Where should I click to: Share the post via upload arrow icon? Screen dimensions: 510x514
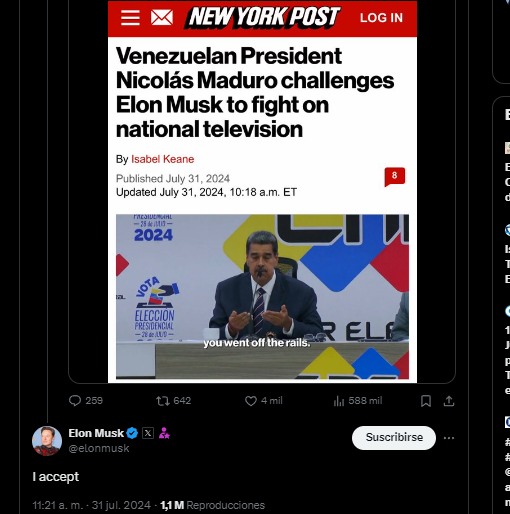click(449, 401)
